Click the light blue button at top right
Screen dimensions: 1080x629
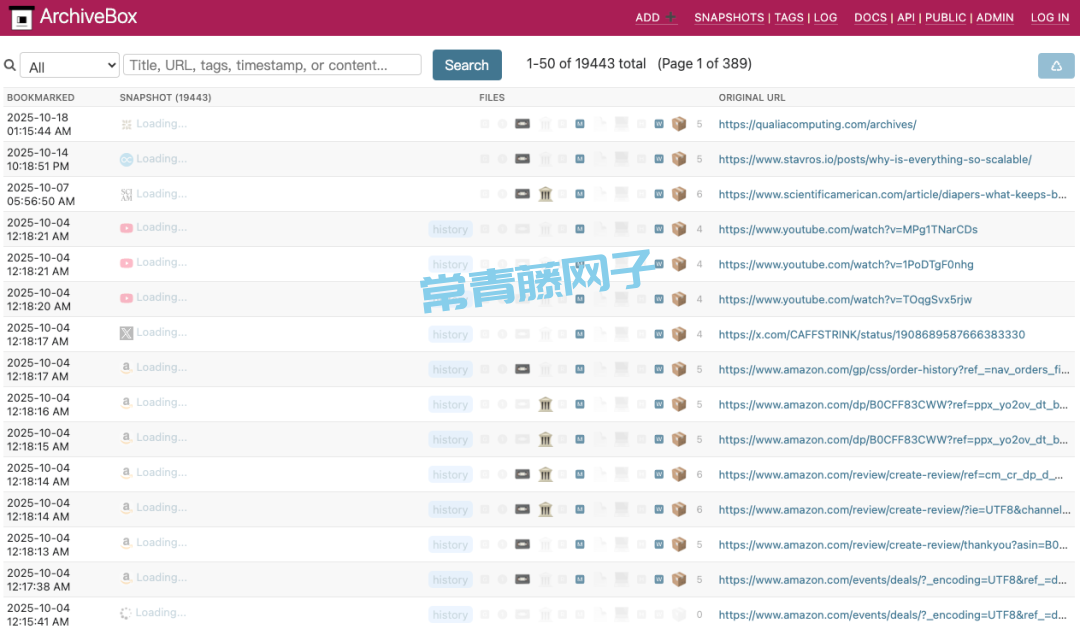click(1056, 66)
